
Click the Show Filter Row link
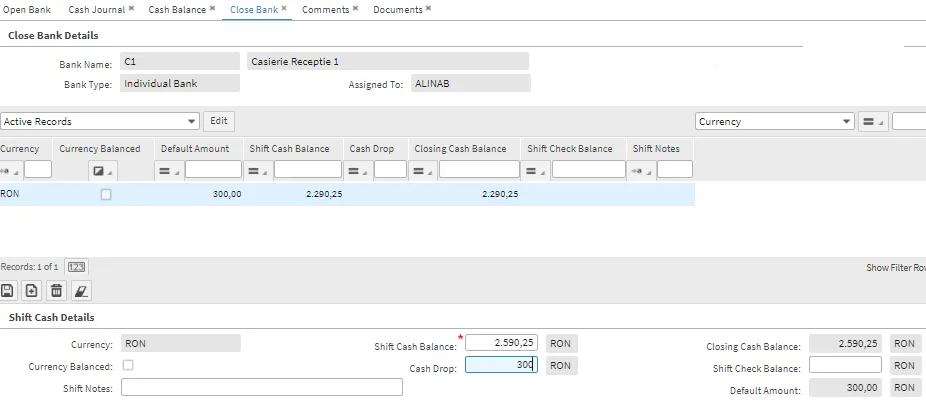896,267
